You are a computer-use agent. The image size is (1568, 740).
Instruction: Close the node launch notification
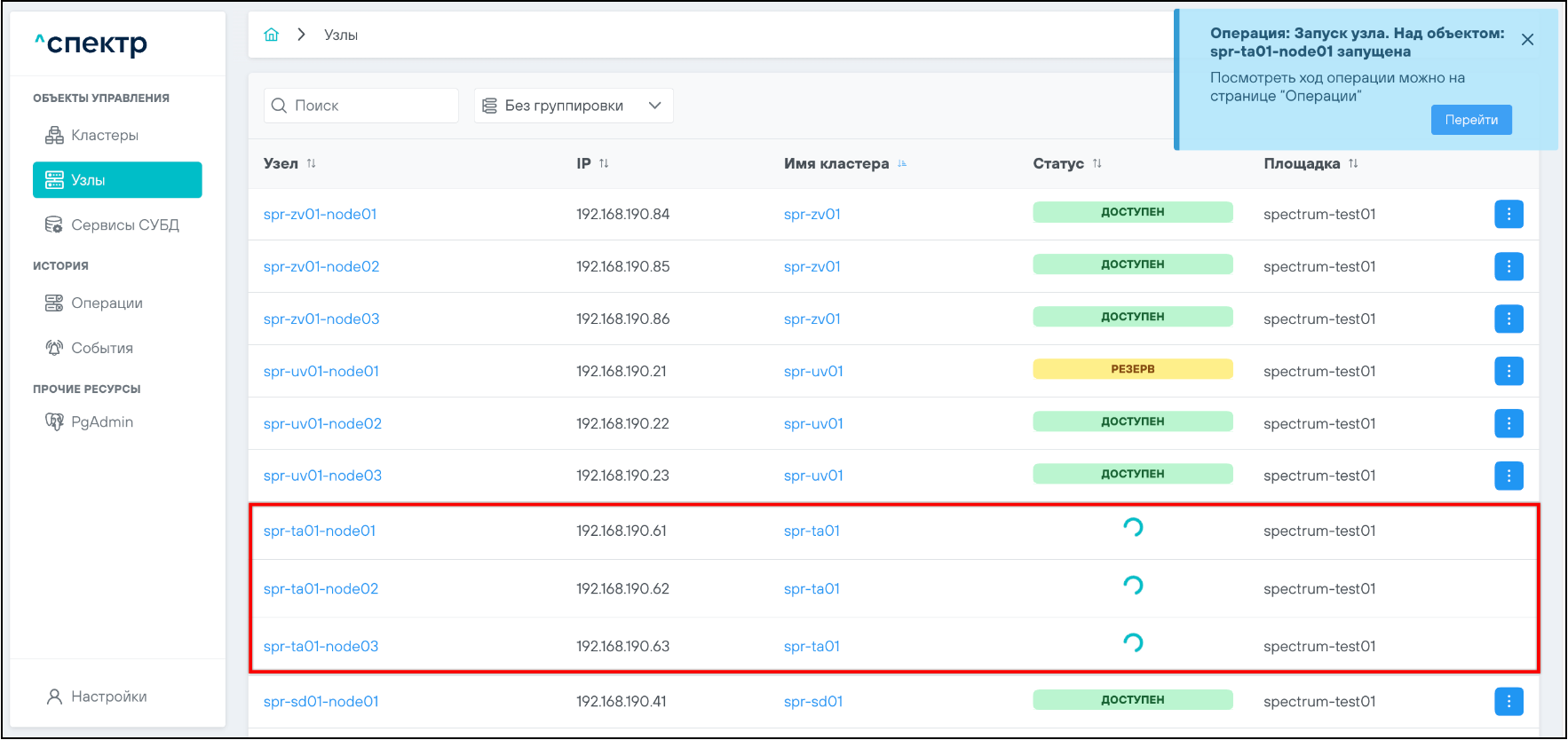1527,40
